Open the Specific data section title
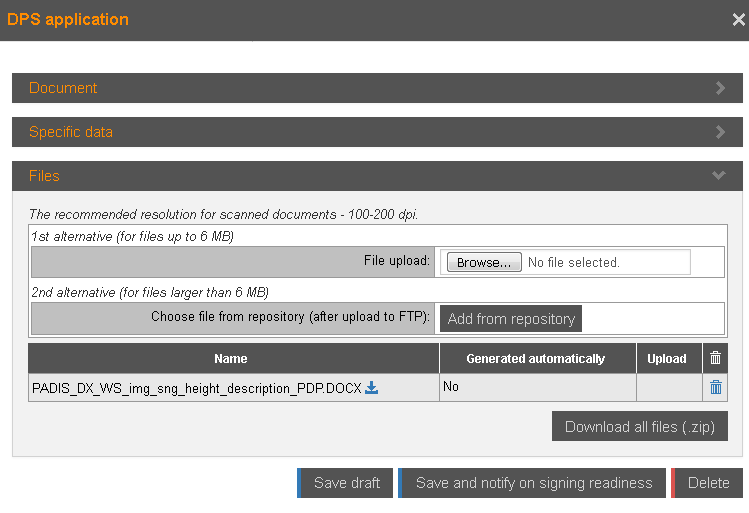The height and width of the screenshot is (513, 749). tap(70, 132)
